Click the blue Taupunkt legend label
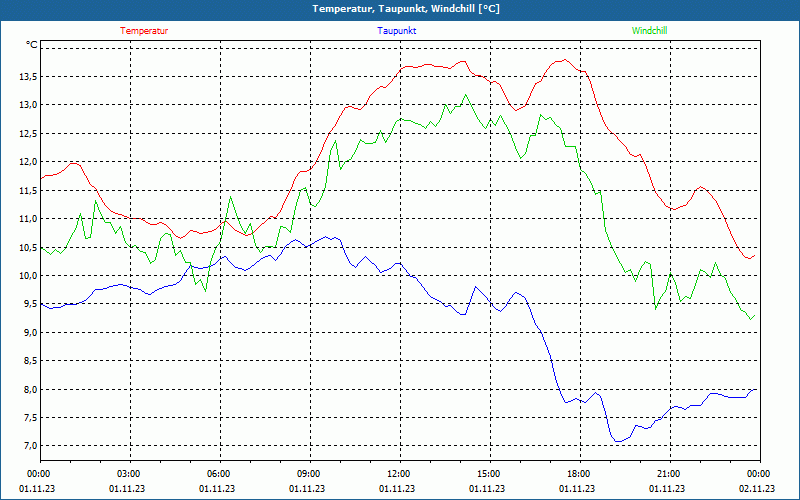 (x=396, y=31)
